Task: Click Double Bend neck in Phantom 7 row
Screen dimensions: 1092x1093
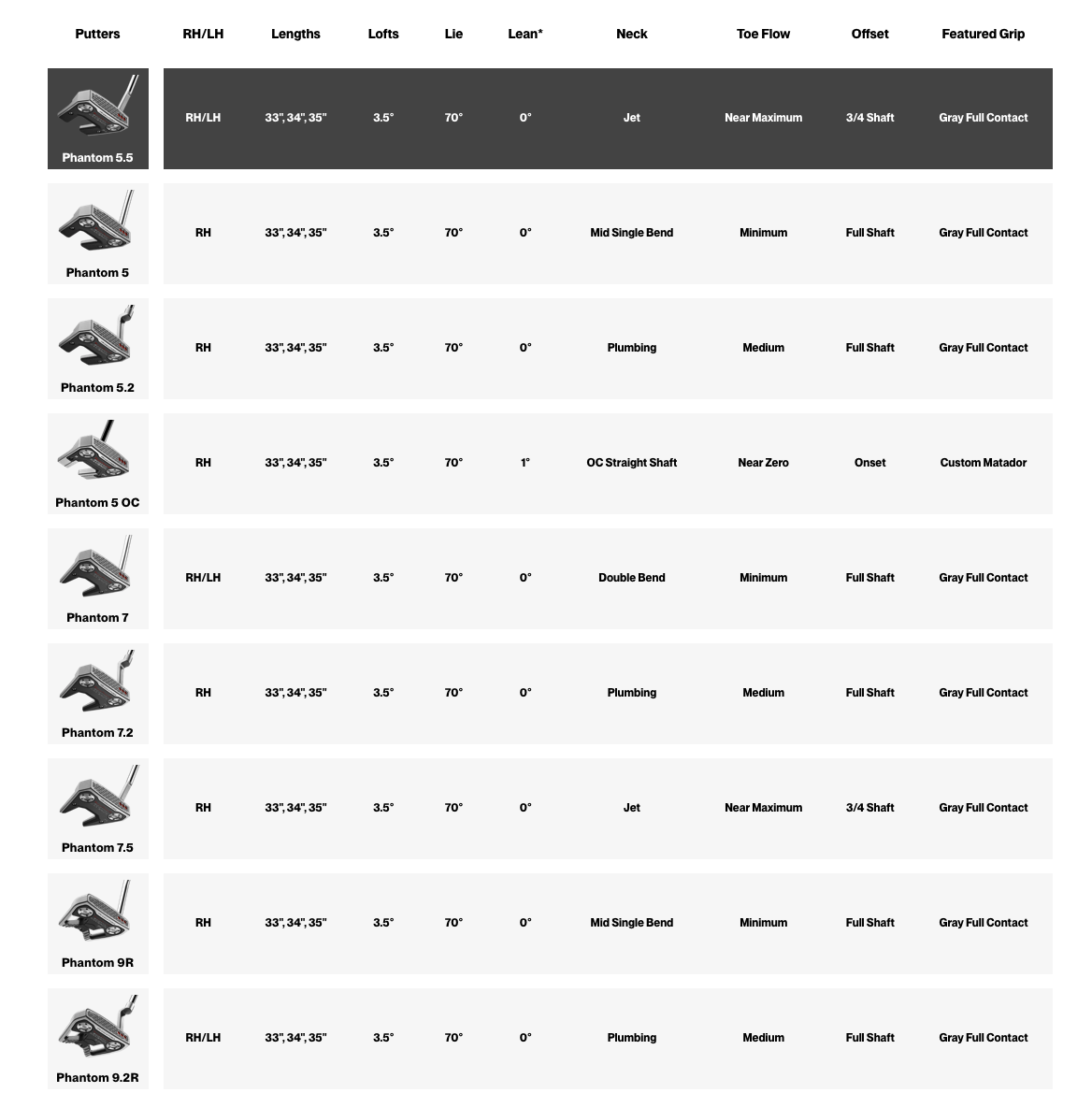Action: 632,578
